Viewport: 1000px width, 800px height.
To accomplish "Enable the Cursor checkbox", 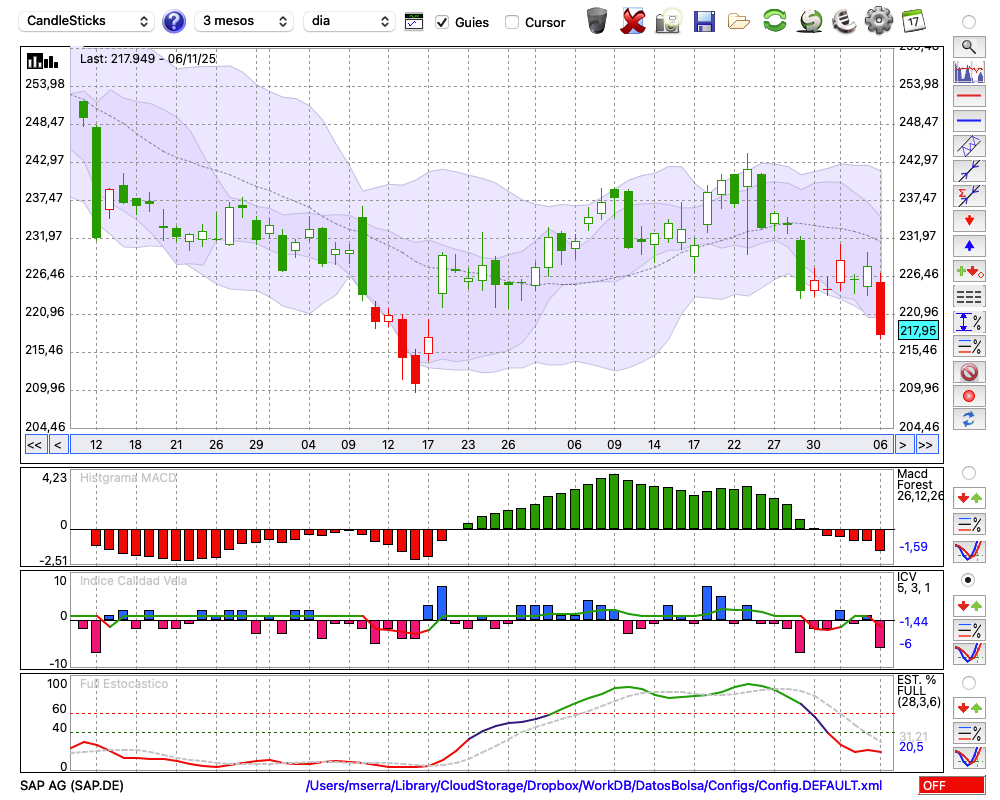I will click(512, 22).
